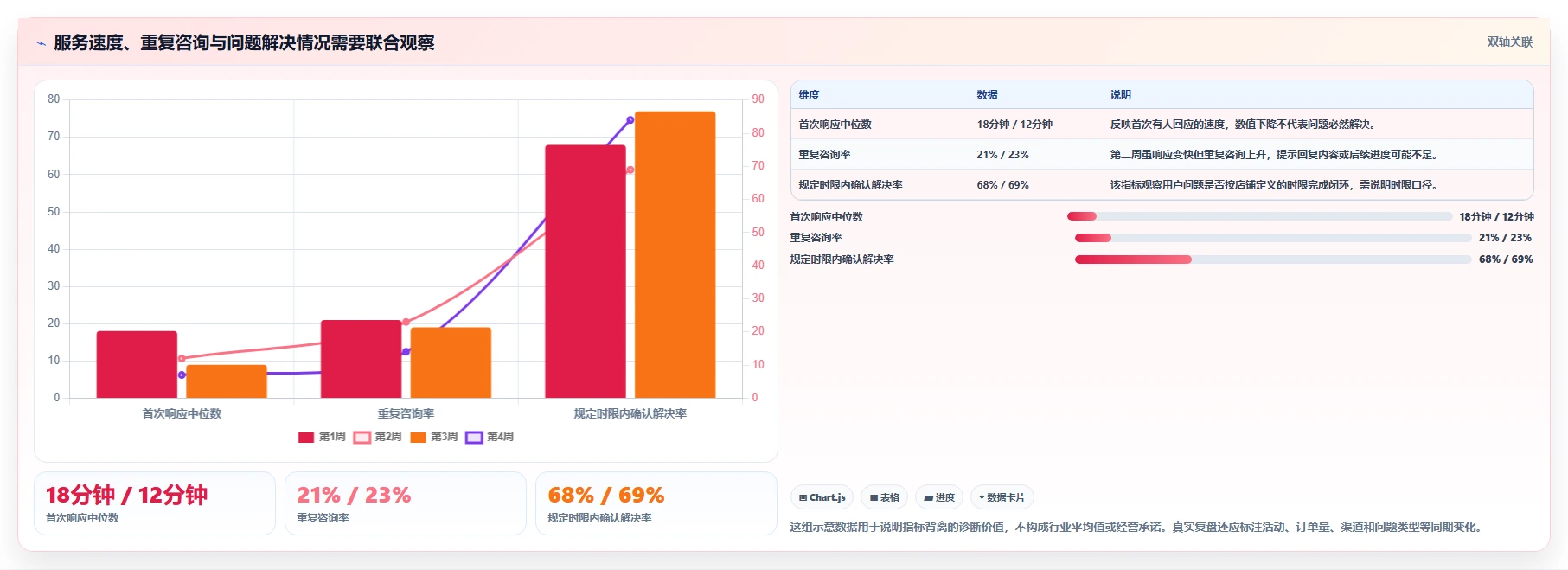Click the red bar above 规定时限内确认解决率 in the chart

[x=586, y=272]
